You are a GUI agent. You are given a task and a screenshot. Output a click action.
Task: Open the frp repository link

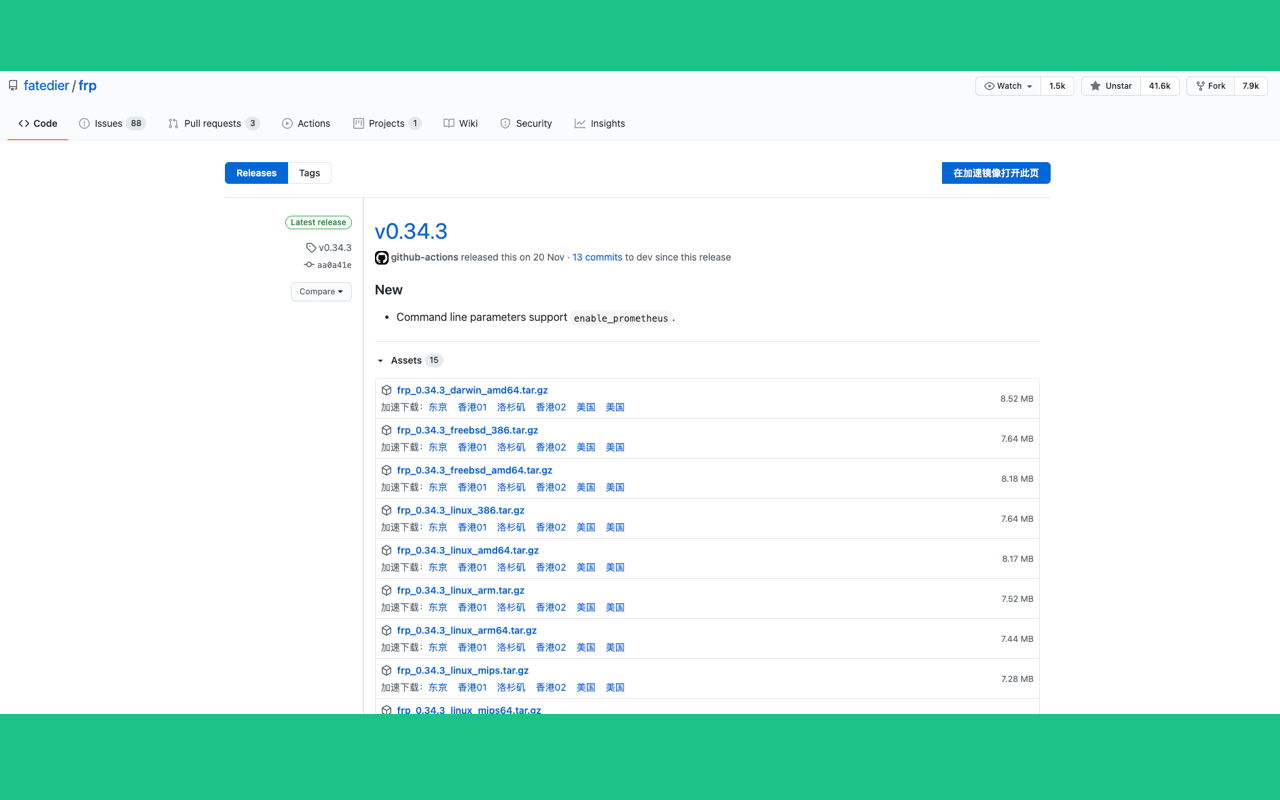[x=88, y=86]
